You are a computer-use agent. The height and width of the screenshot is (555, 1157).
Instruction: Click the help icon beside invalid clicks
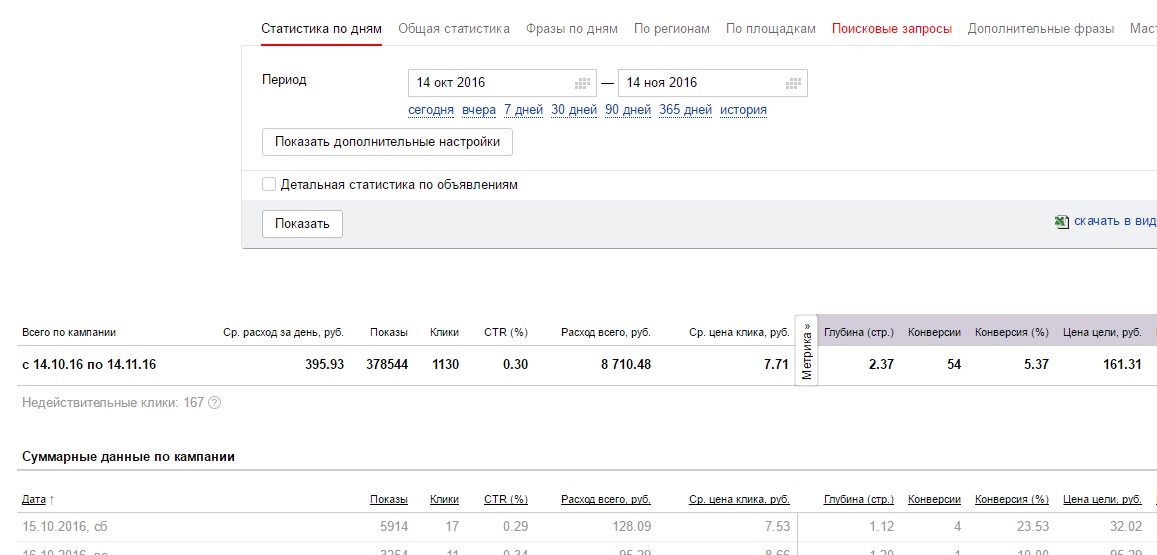point(214,403)
